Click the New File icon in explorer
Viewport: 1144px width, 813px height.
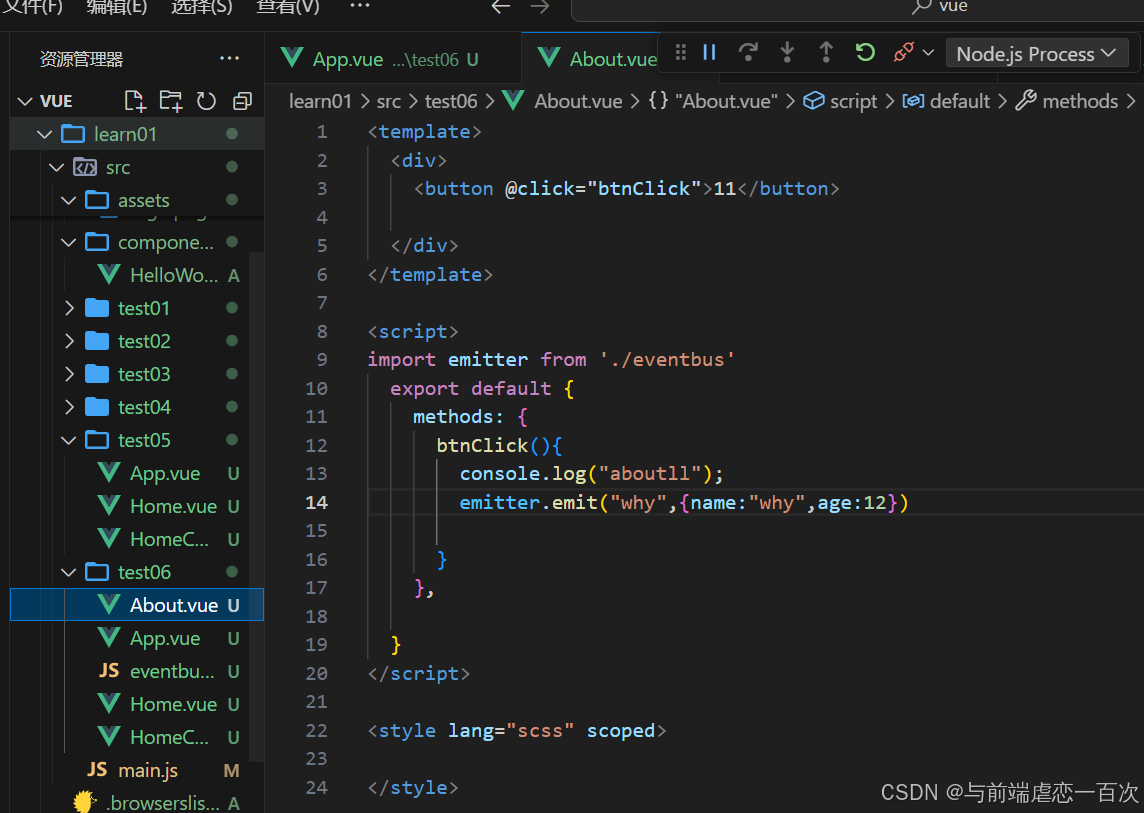click(135, 101)
